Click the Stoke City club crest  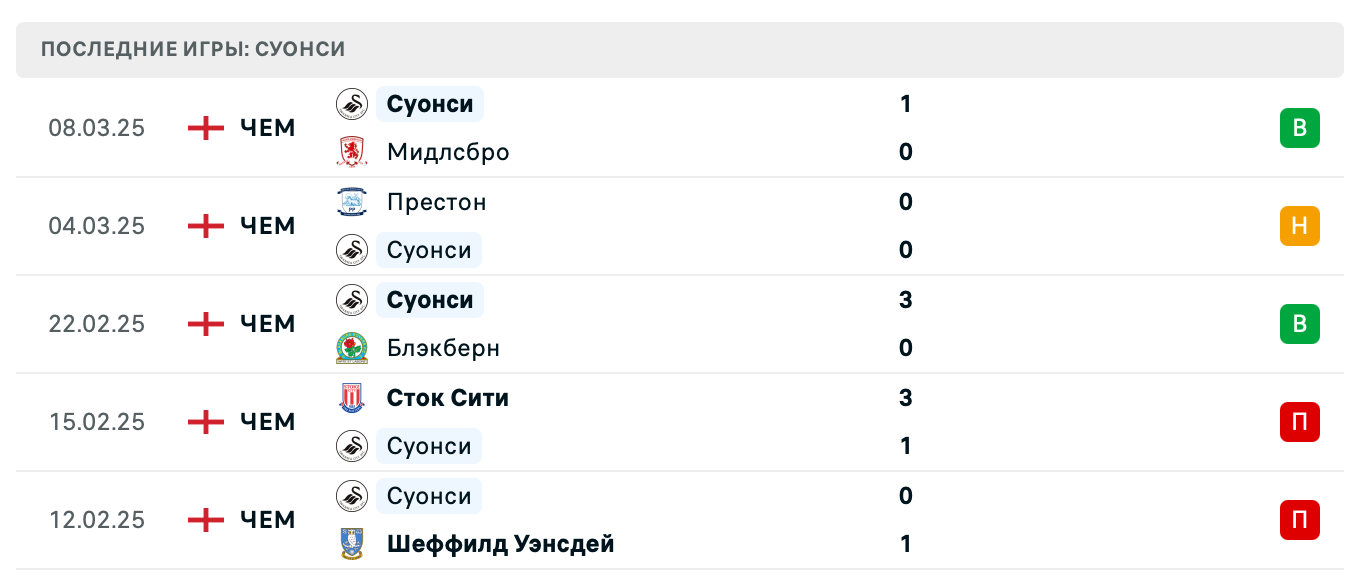click(x=352, y=398)
